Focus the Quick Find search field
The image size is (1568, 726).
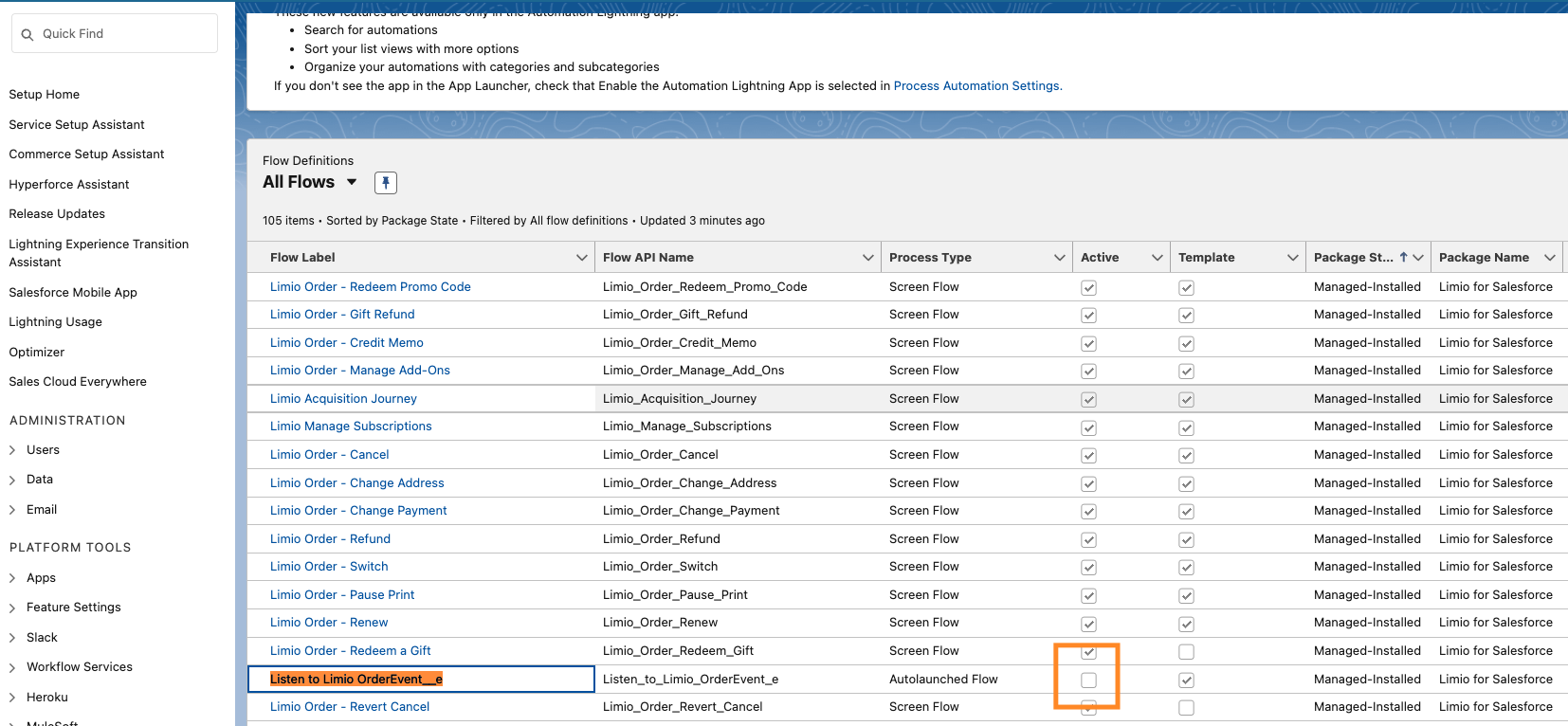click(x=115, y=34)
